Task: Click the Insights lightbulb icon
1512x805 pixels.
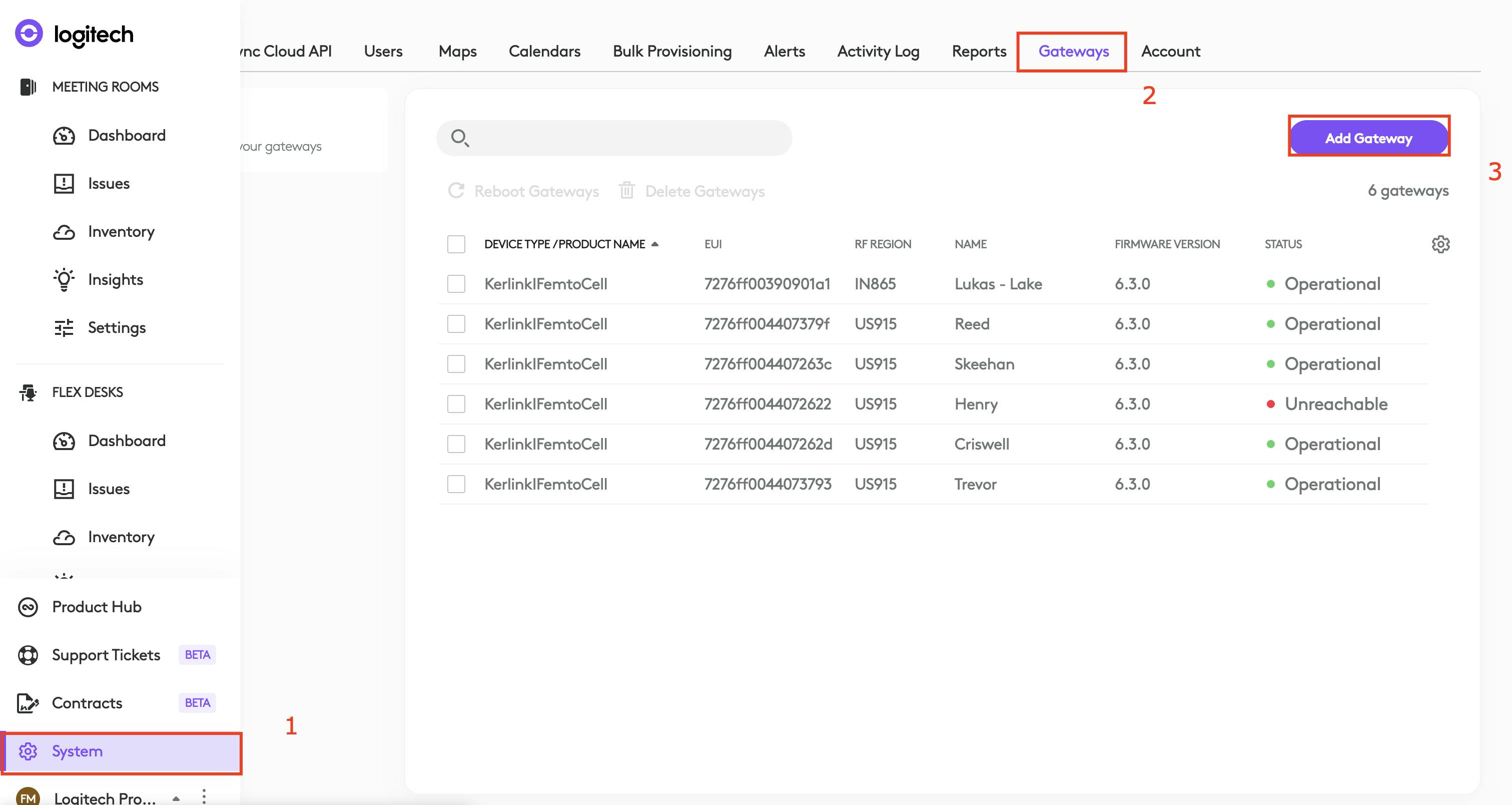Action: [x=65, y=279]
